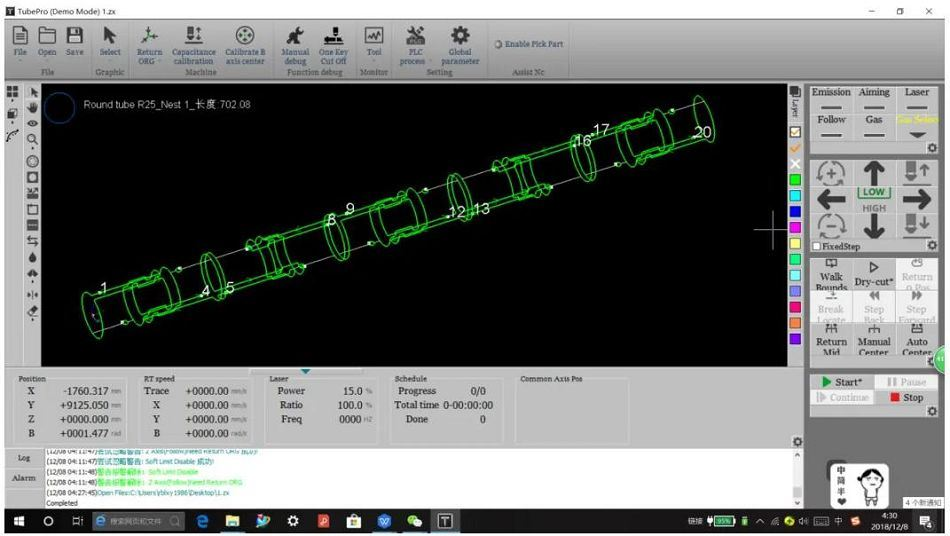
Task: Click the curve path sidebar icon
Action: point(12,136)
